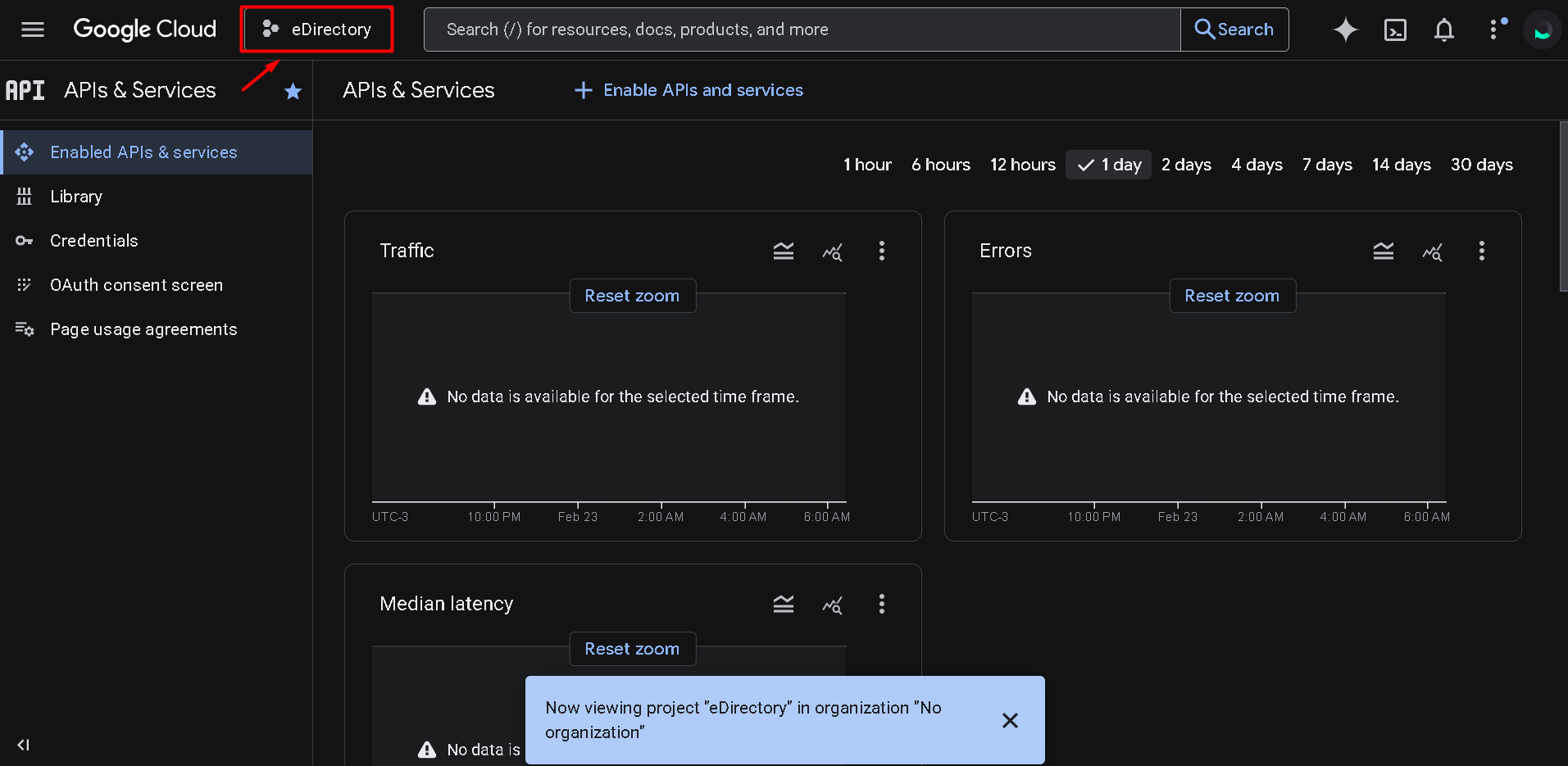Open the eDirectory project picker

[317, 29]
